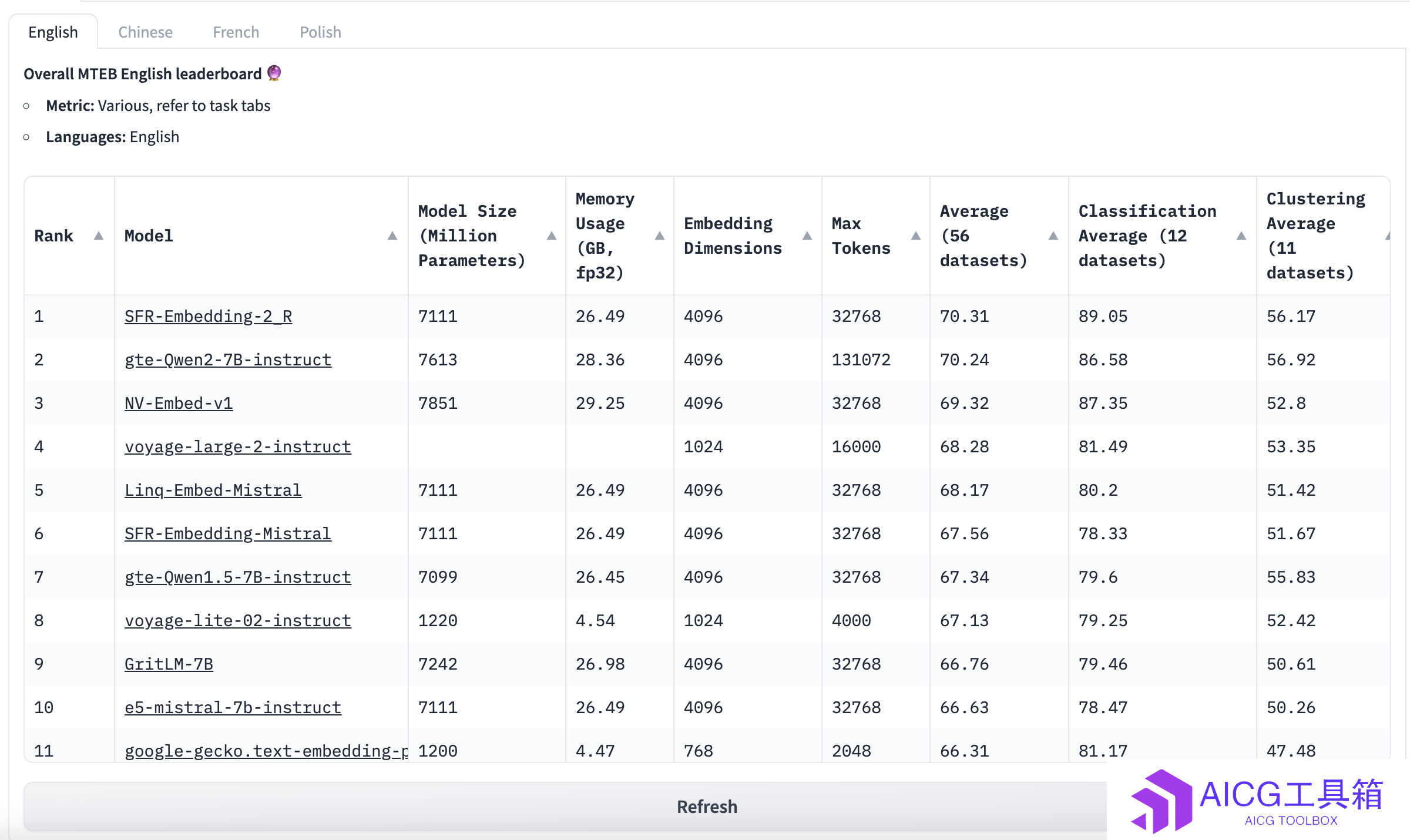
Task: Refresh the leaderboard table
Action: pyautogui.click(x=707, y=807)
